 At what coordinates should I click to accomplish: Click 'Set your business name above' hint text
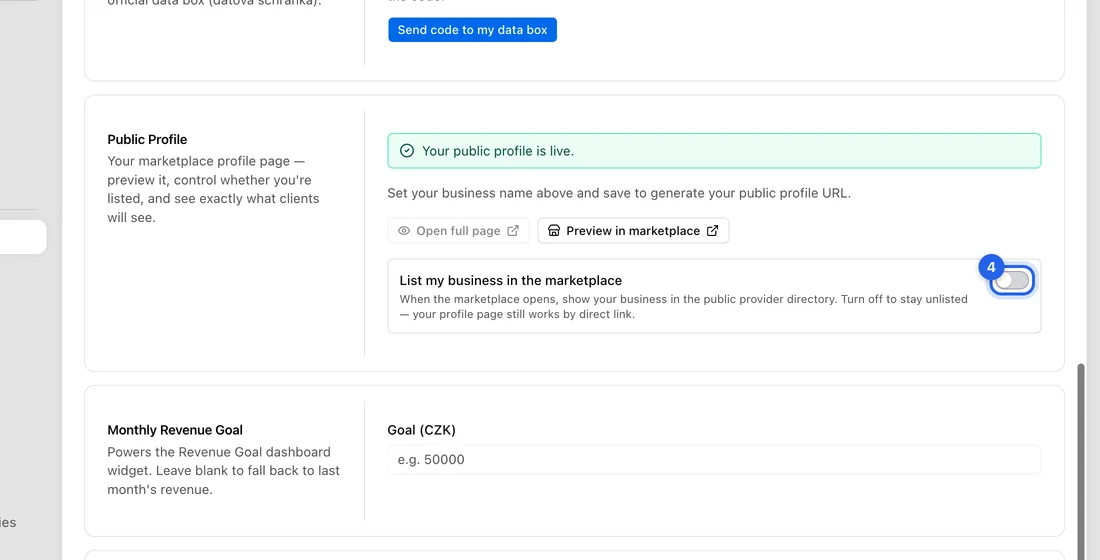pyautogui.click(x=619, y=193)
